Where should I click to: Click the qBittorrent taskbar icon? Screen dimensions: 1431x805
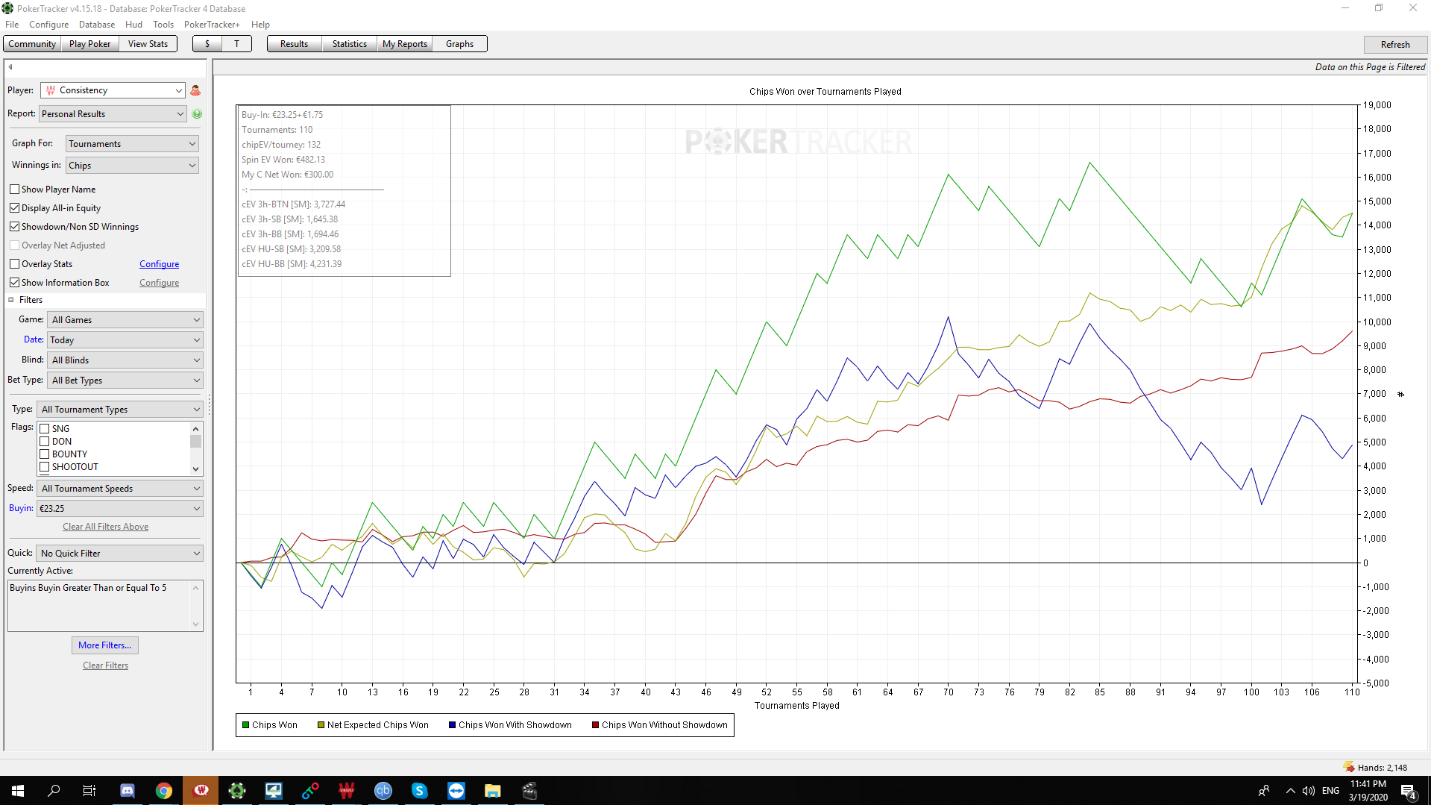click(x=382, y=790)
